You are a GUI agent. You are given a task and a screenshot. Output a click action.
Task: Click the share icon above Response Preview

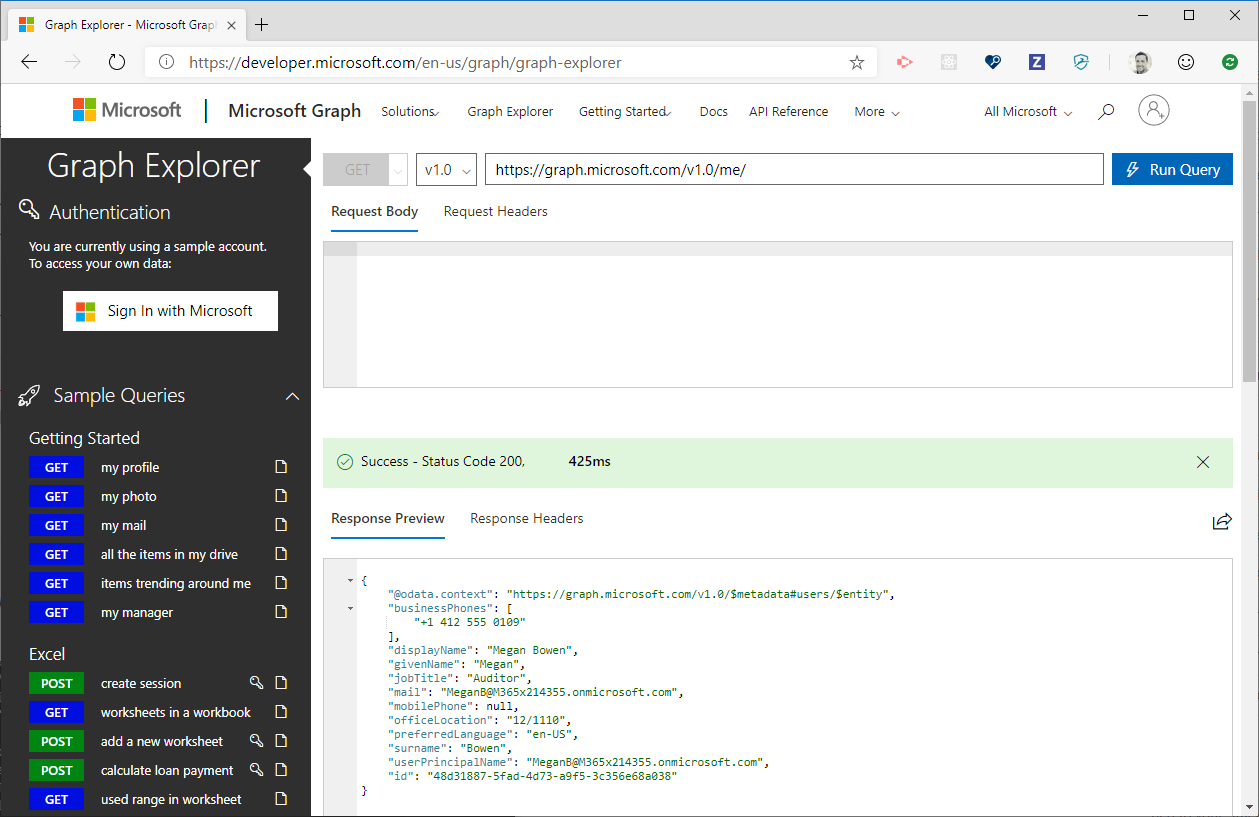click(x=1222, y=521)
